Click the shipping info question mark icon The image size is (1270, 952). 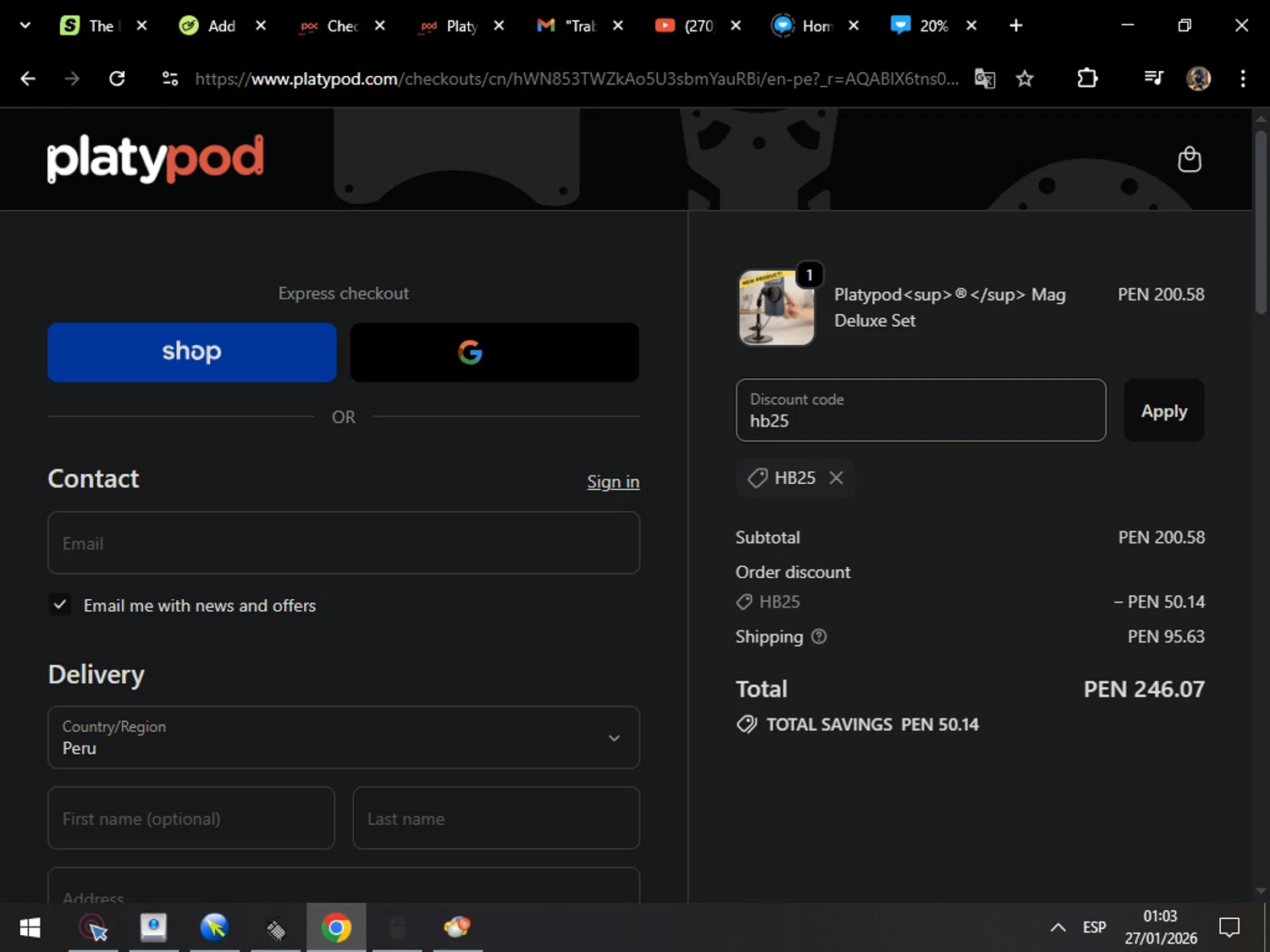(x=819, y=636)
